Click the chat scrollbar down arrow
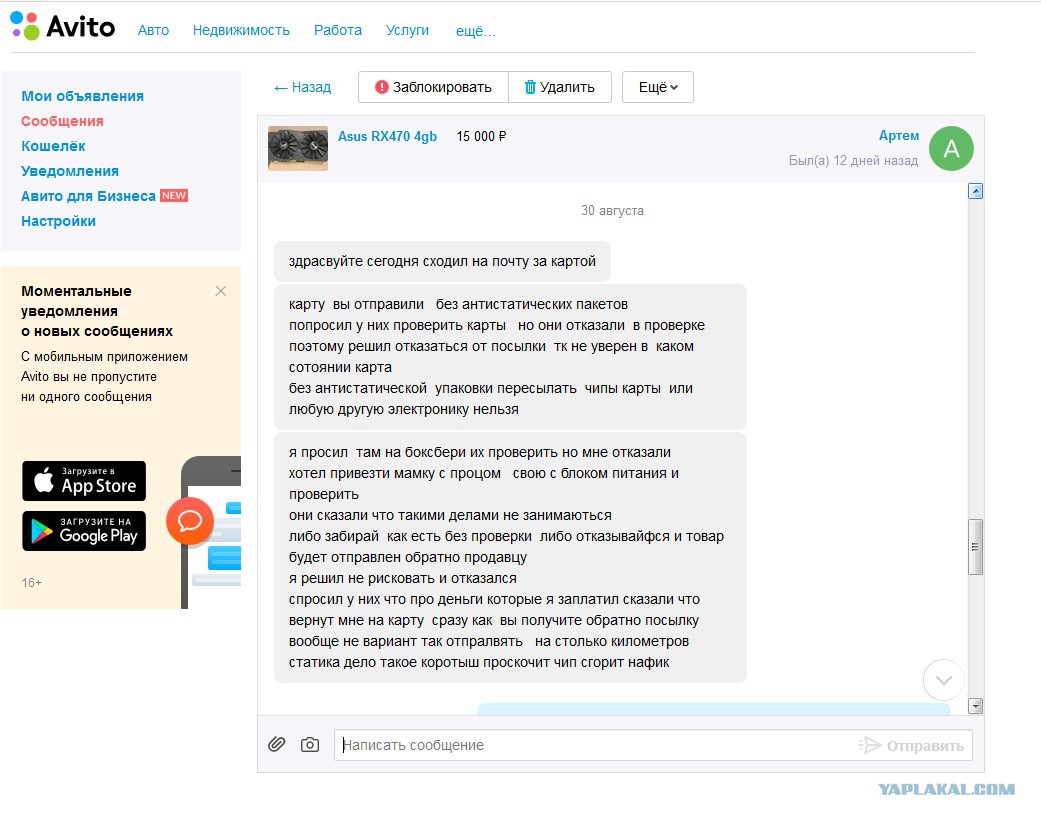 point(975,706)
